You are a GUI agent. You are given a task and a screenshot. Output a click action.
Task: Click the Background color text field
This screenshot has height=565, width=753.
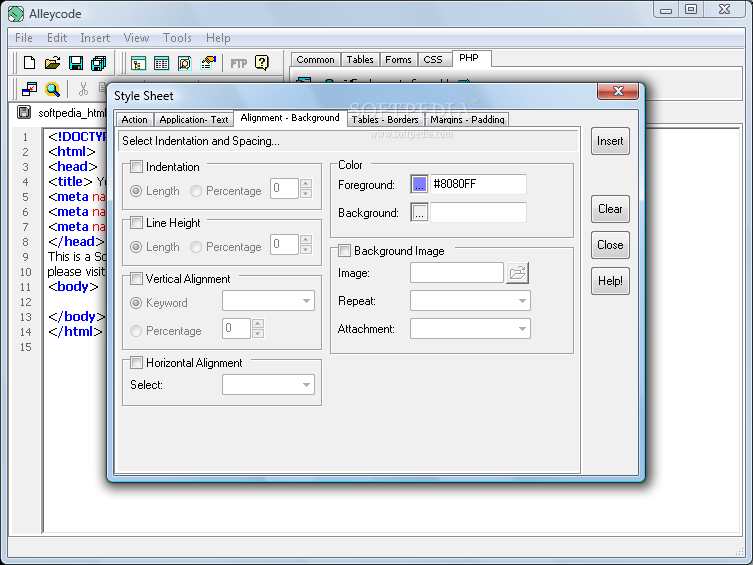[x=478, y=212]
